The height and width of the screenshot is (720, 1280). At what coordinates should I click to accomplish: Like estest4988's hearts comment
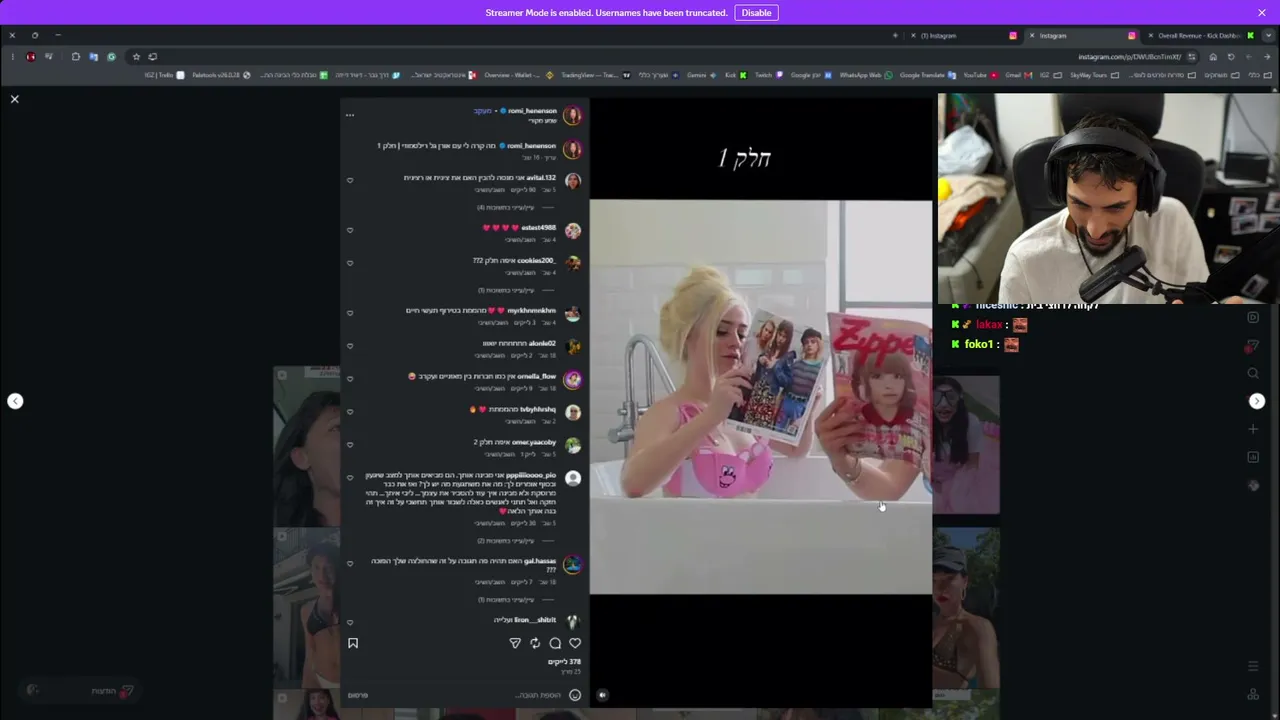(x=350, y=230)
